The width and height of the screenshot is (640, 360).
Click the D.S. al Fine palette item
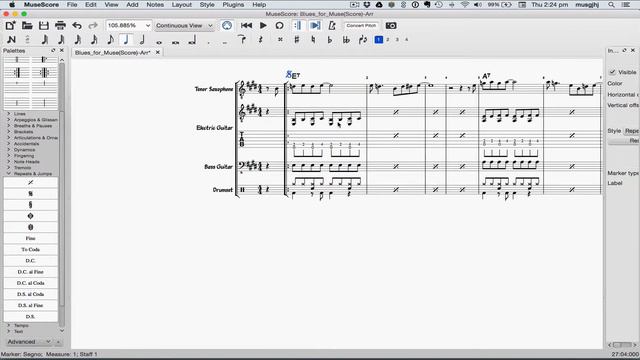click(31, 305)
